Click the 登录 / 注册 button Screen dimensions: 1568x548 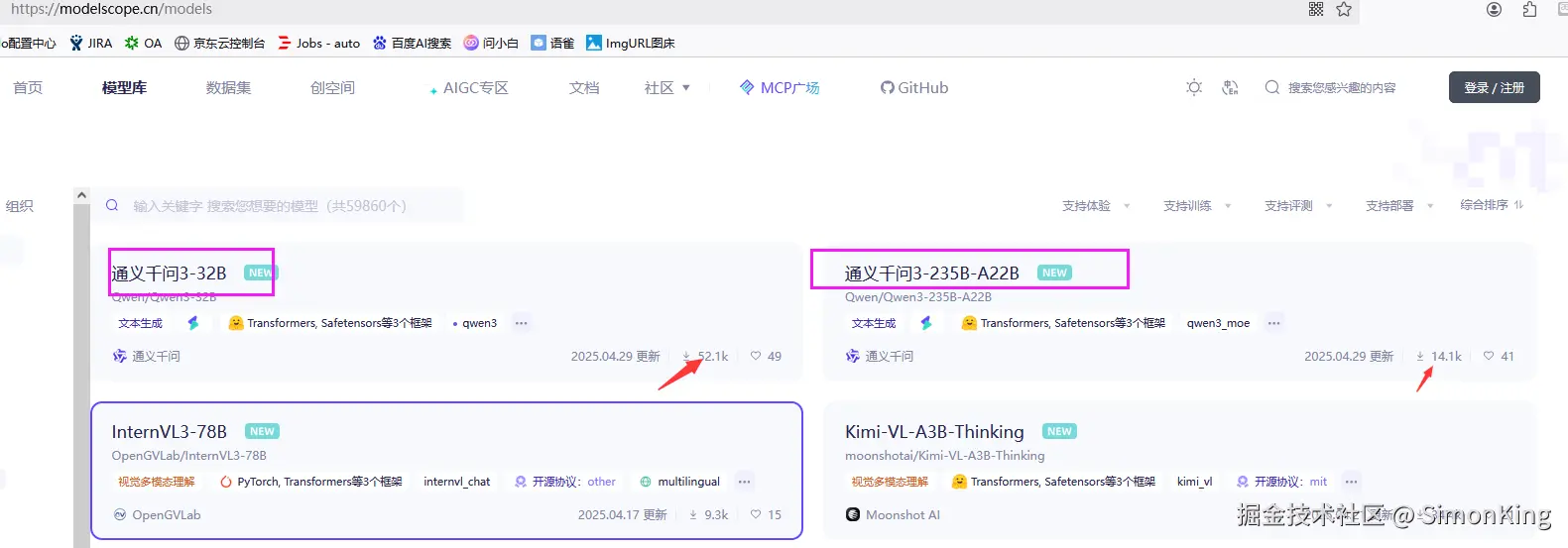[x=1495, y=87]
